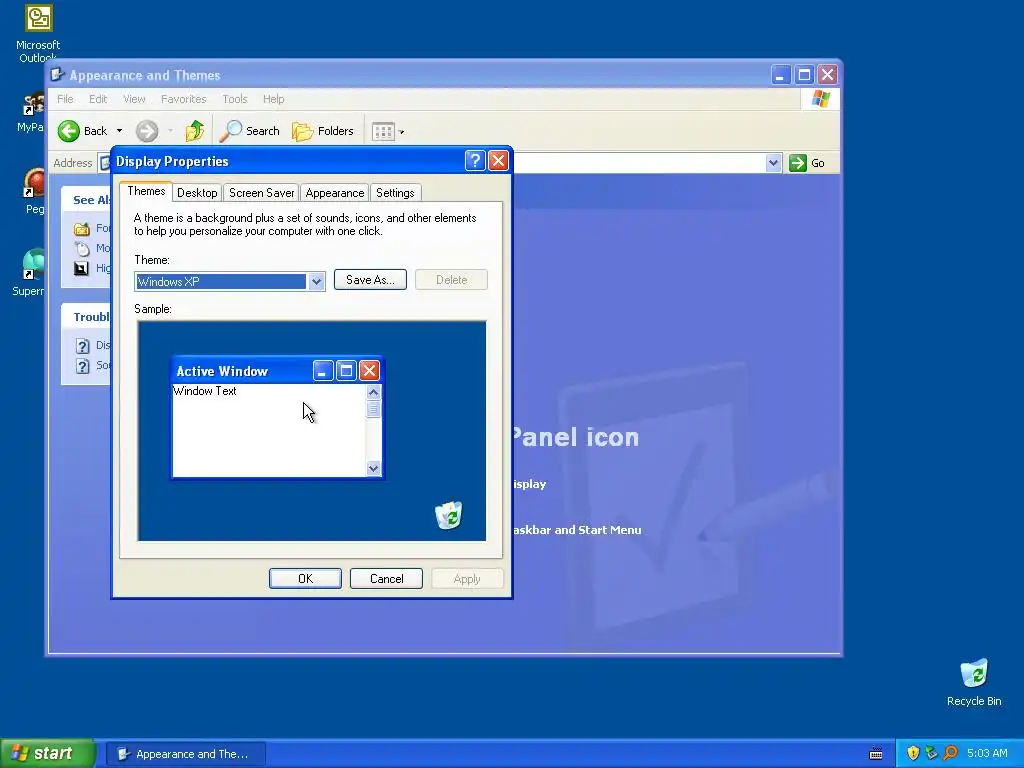This screenshot has width=1024, height=768.
Task: Click the Fonts folder icon under See Also
Action: coord(82,229)
